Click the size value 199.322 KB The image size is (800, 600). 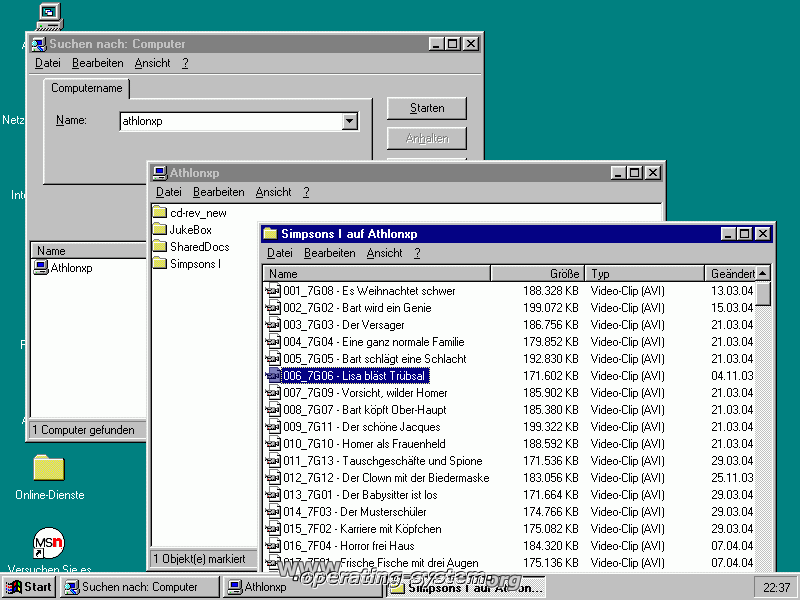pos(551,427)
